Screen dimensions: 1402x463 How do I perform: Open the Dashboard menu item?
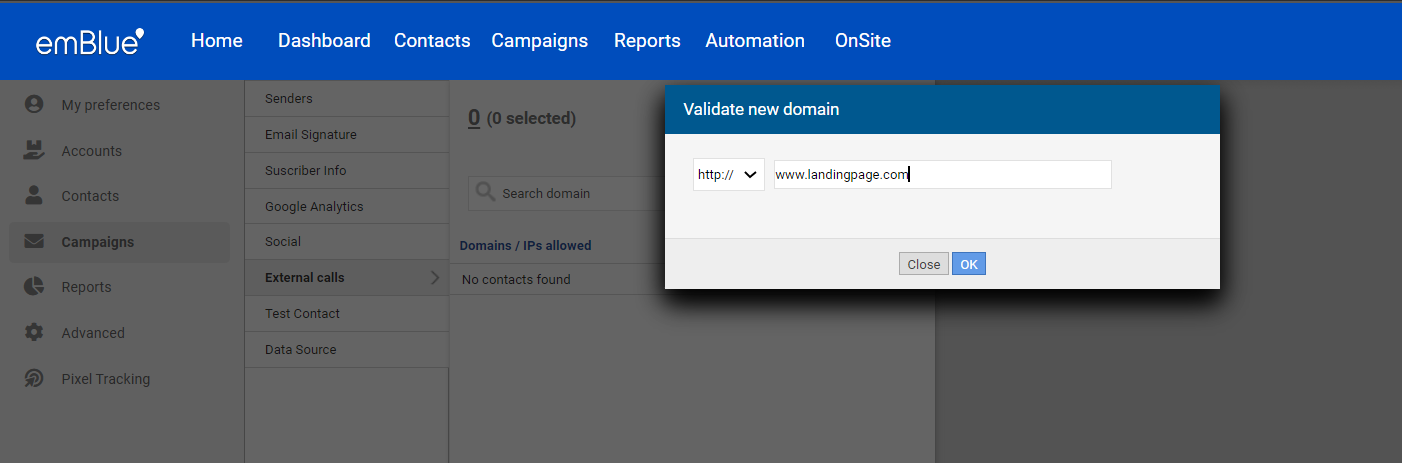(324, 41)
